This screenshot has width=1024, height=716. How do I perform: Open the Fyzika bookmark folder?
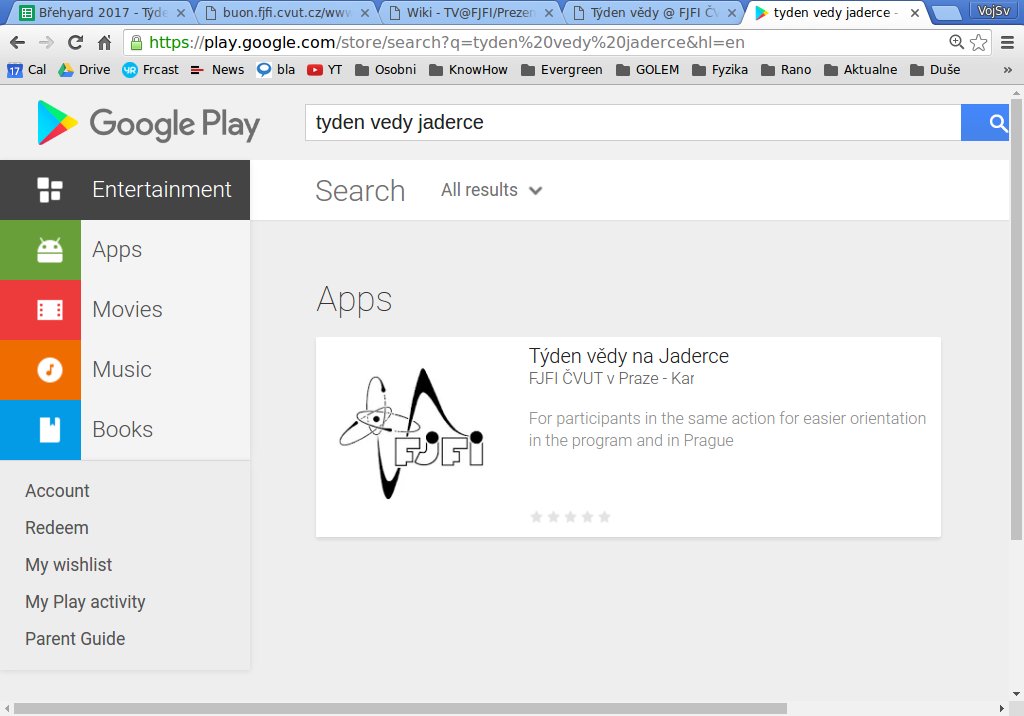tap(720, 69)
